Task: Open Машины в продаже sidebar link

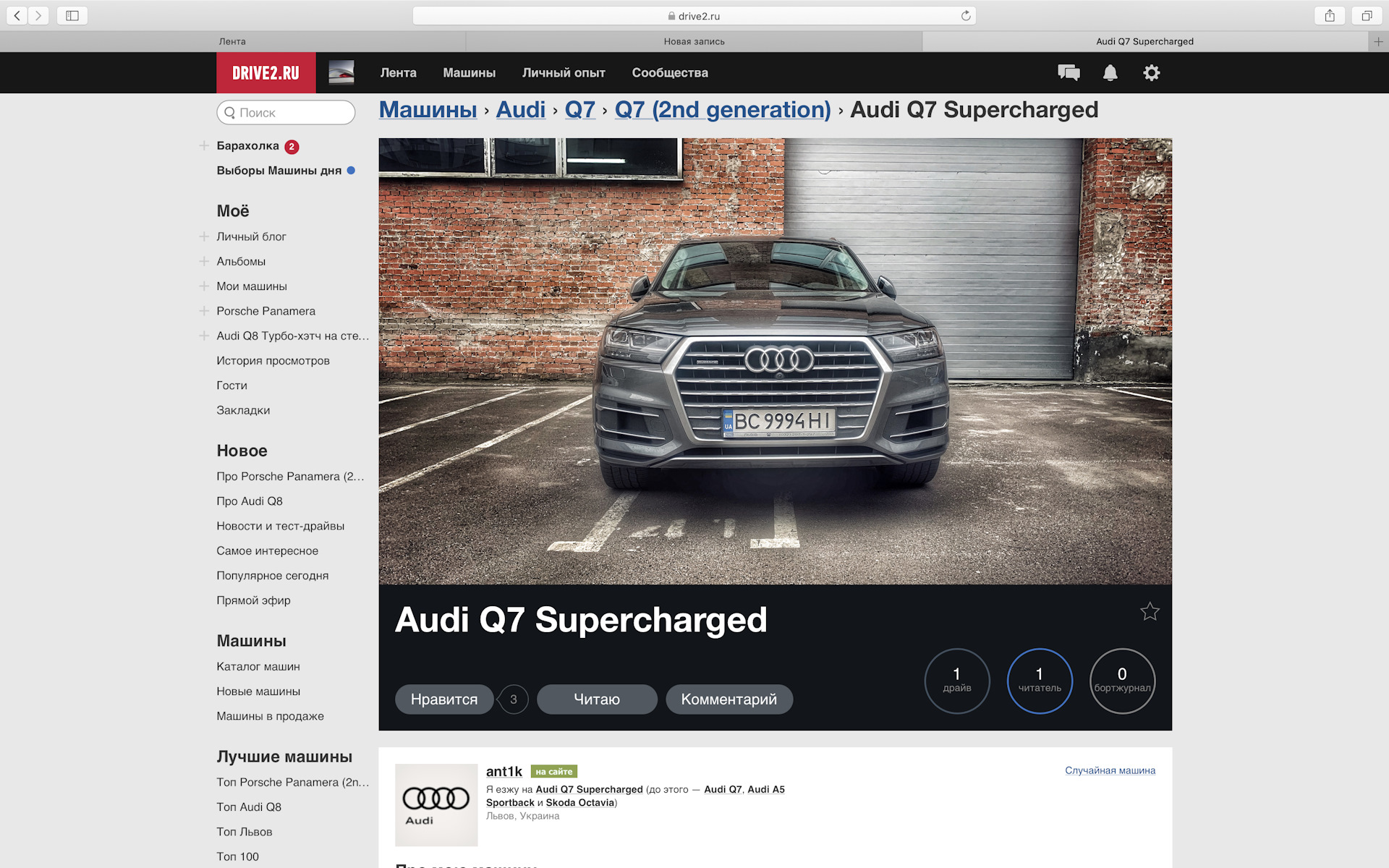Action: 270,716
